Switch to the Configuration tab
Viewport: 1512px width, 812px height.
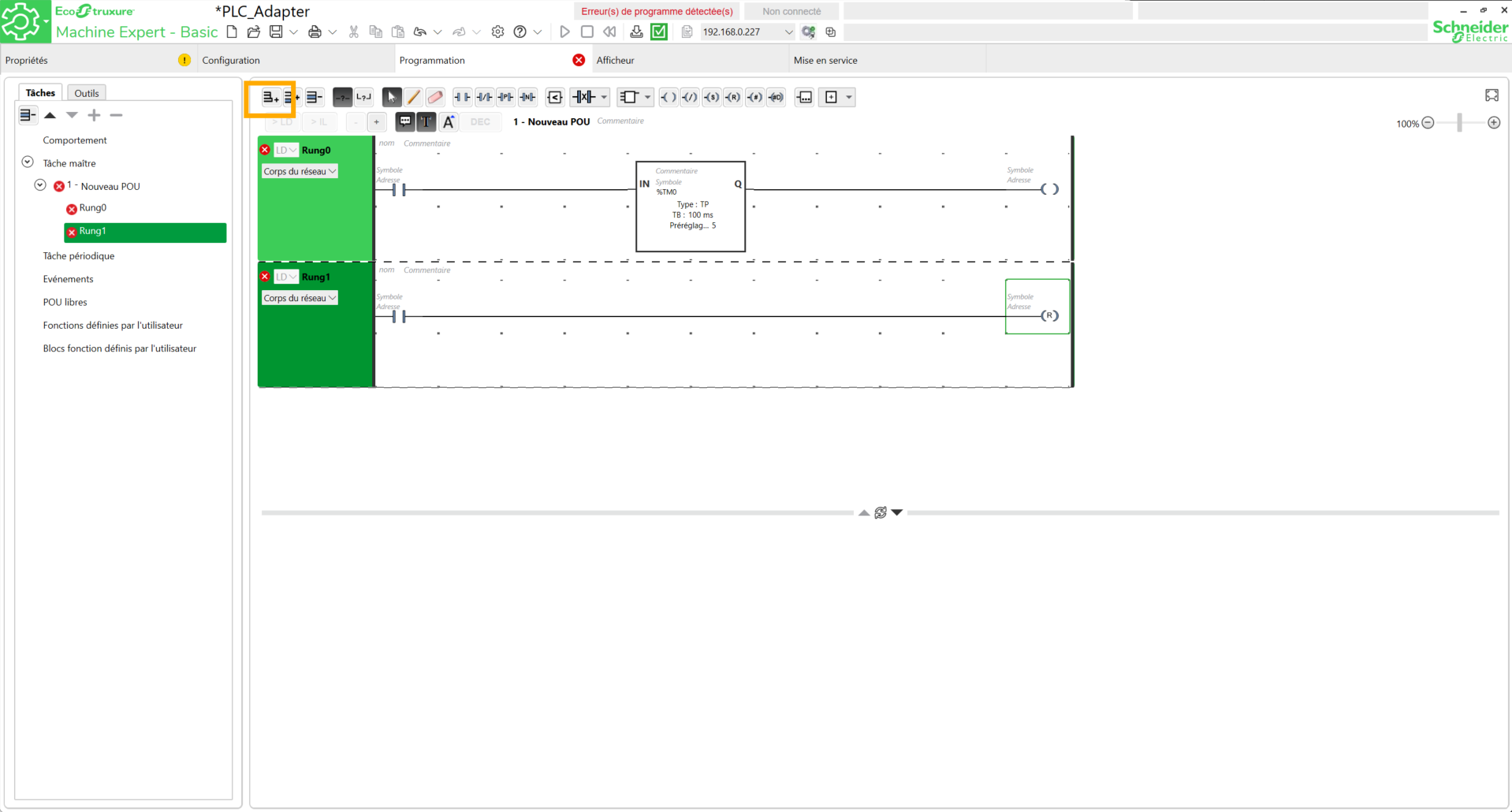coord(231,60)
